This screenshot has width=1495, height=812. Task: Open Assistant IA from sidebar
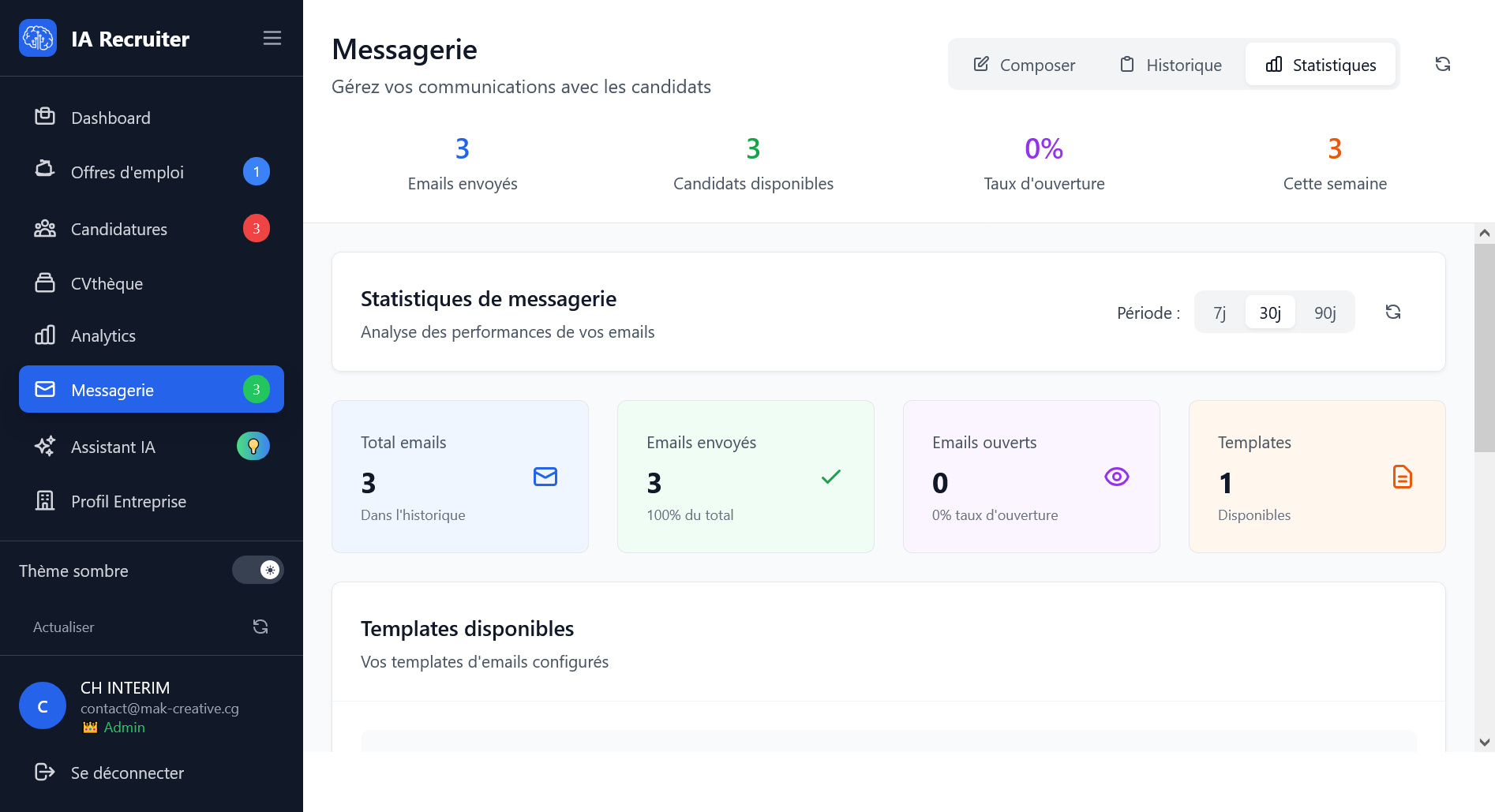pyautogui.click(x=113, y=447)
